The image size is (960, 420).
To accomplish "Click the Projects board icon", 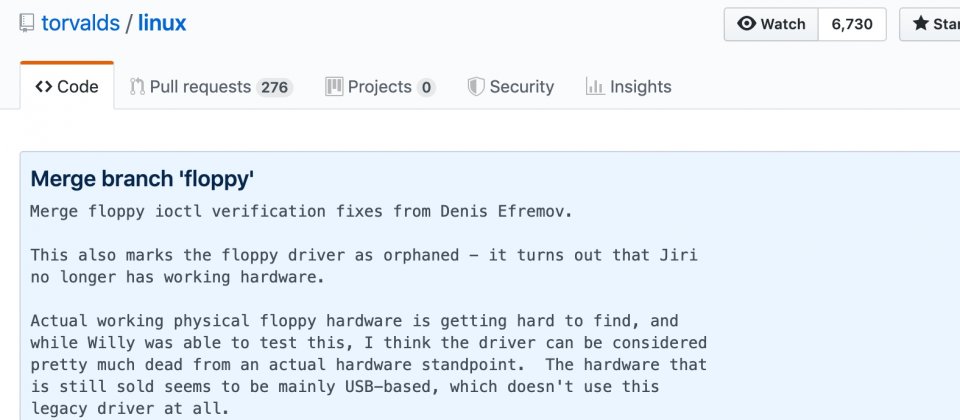I will point(334,87).
